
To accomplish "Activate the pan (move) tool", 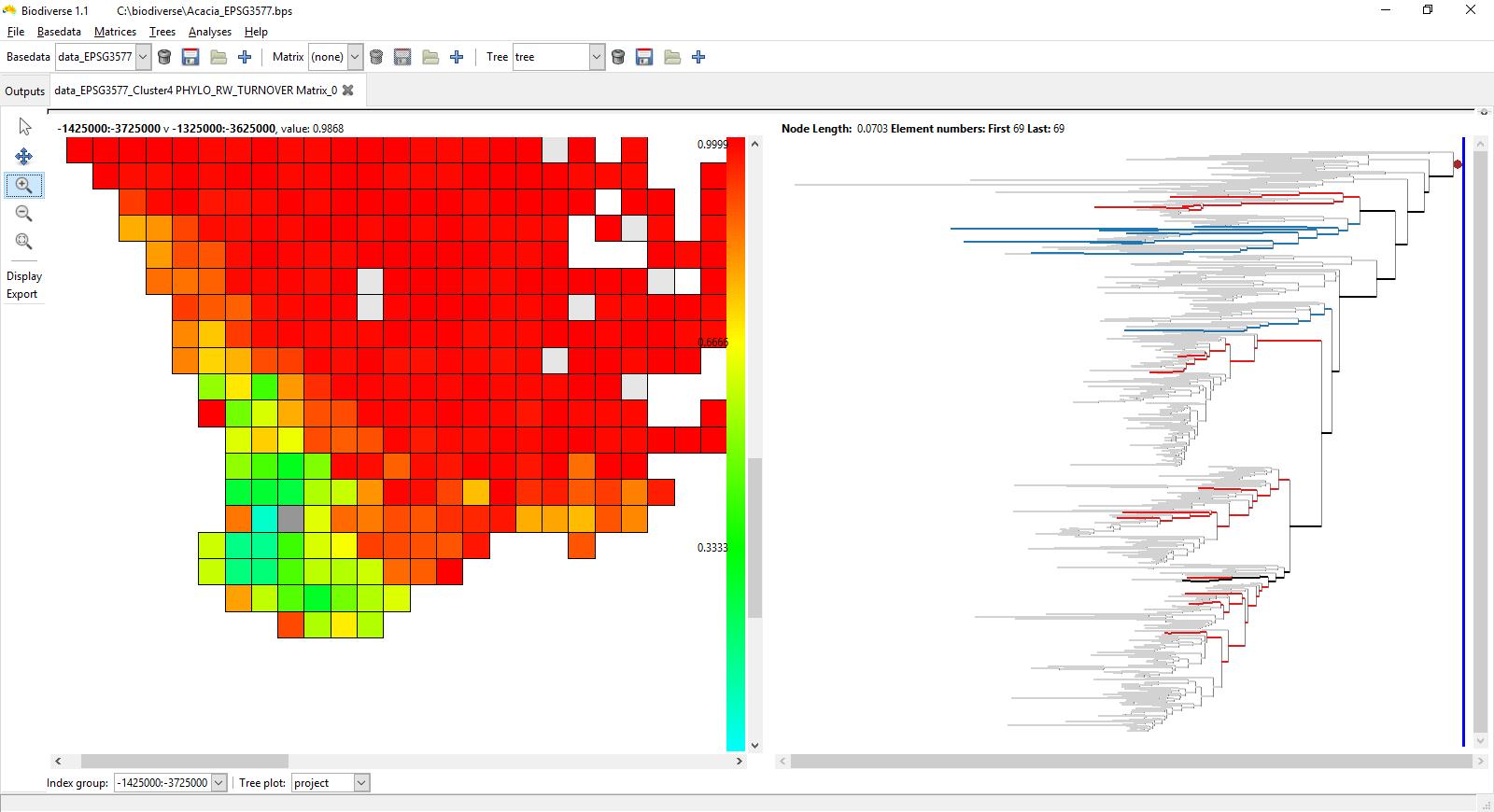I will [24, 157].
